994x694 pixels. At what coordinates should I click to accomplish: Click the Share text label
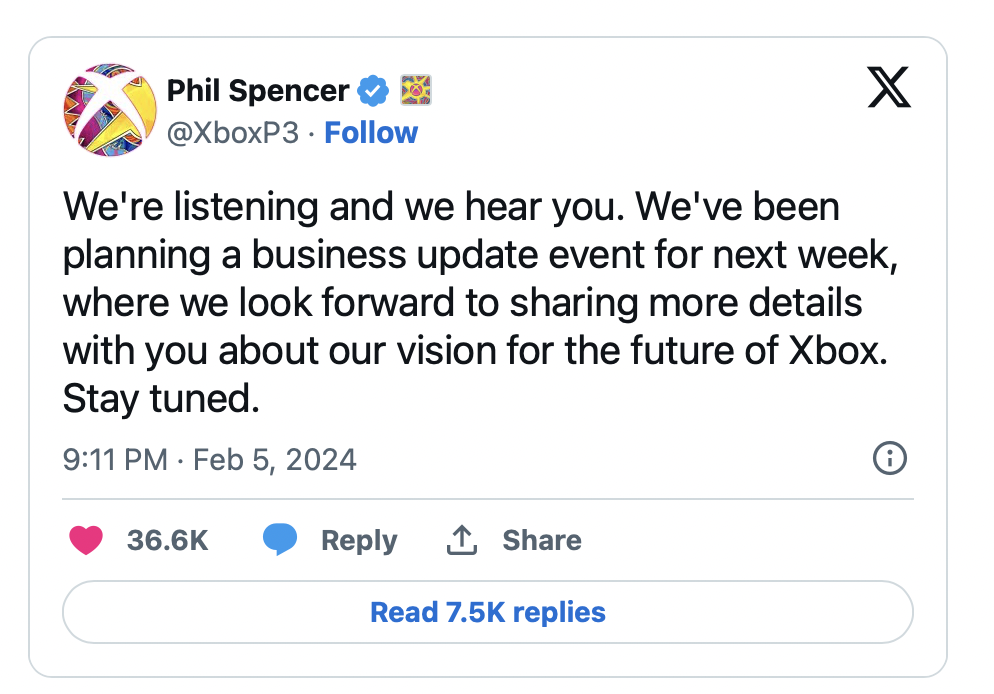click(x=542, y=541)
